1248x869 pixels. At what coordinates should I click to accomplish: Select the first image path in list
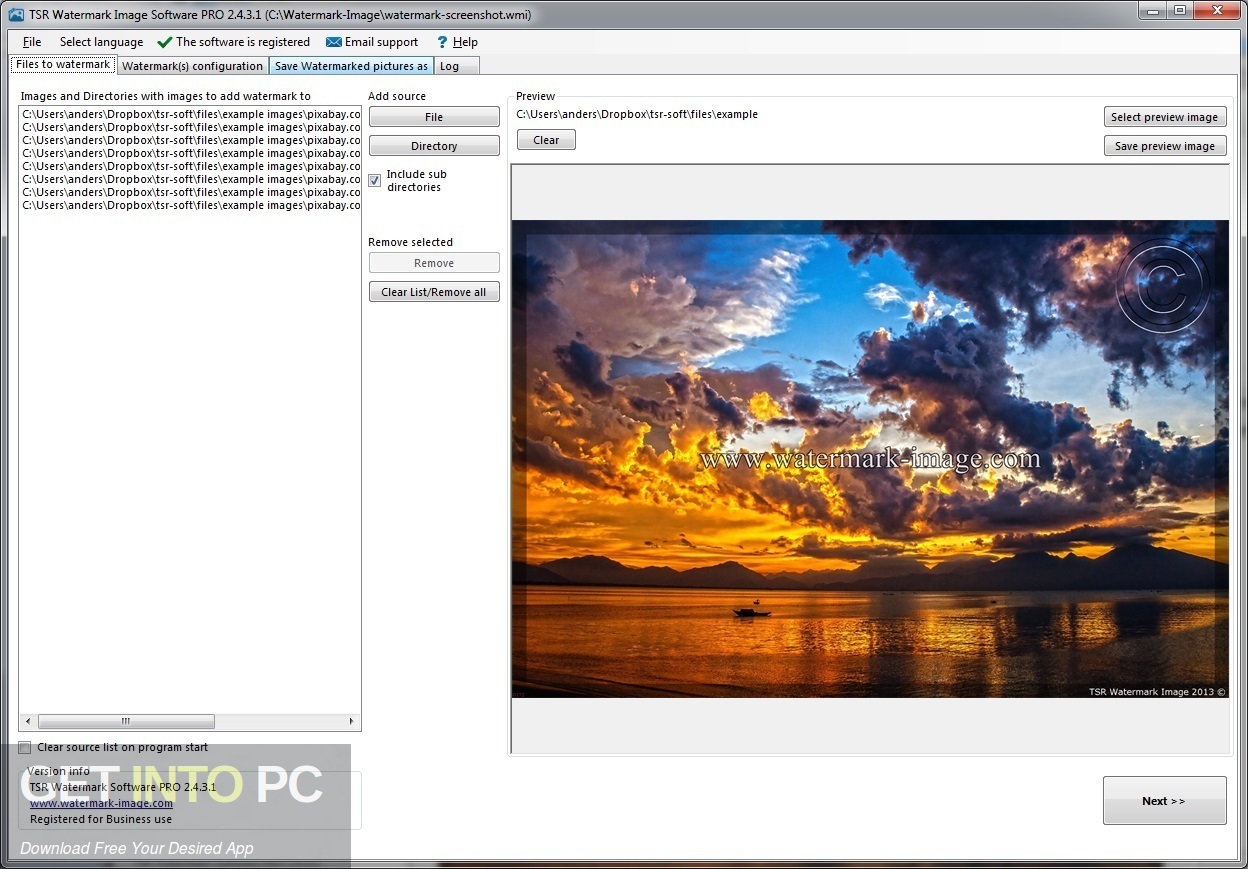pos(191,114)
